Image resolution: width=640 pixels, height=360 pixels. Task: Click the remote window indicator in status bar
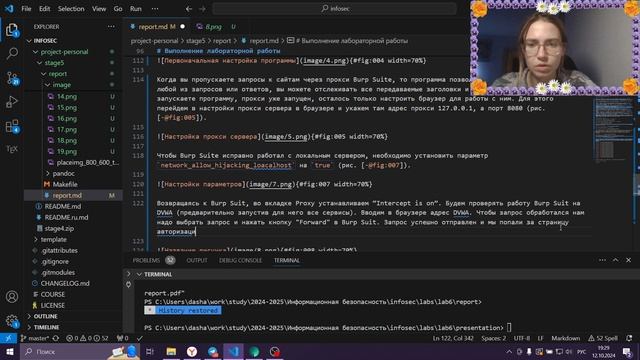8,338
